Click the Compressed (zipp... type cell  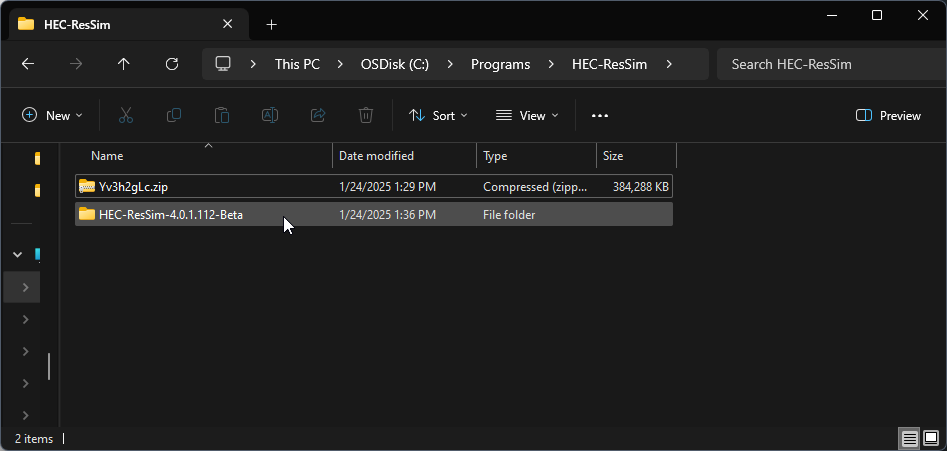534,187
